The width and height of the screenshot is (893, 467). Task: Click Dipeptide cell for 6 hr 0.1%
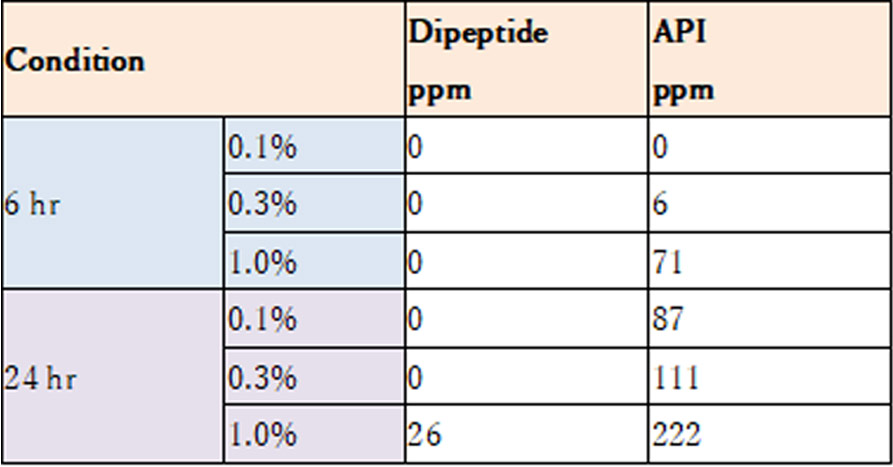527,145
